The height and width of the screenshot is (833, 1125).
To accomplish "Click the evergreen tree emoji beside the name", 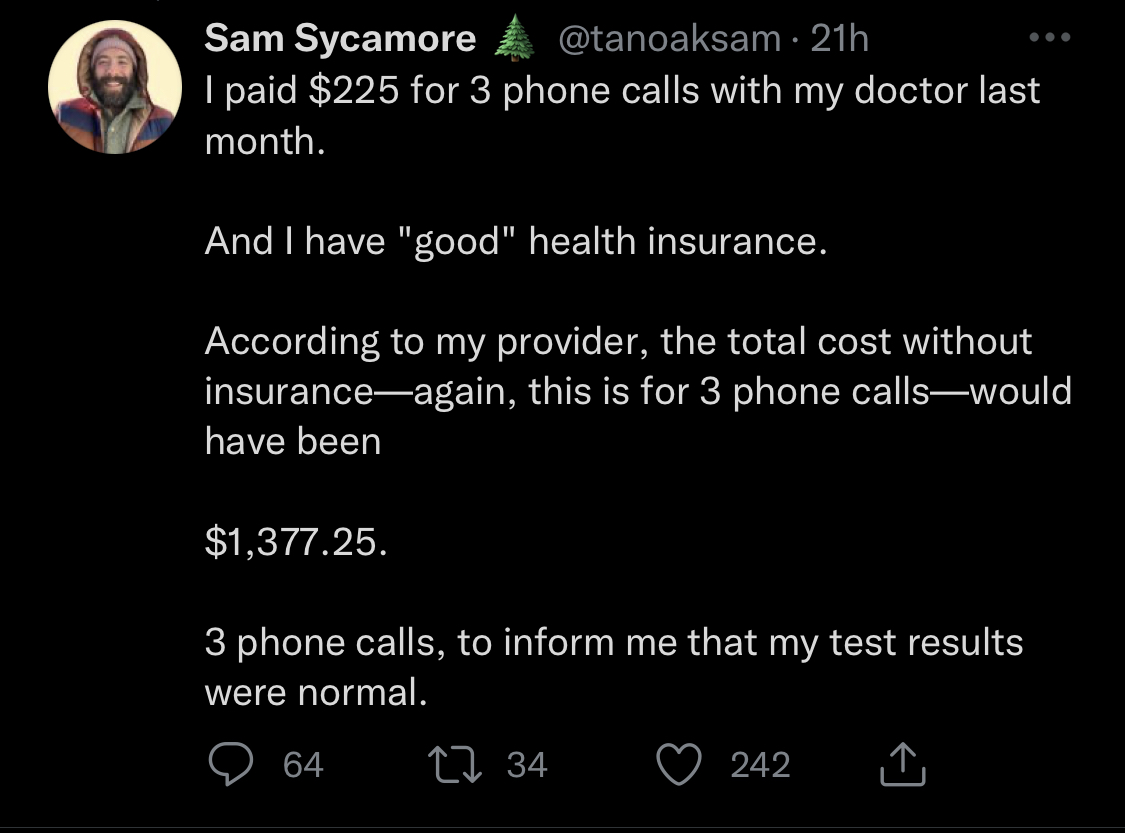I will (x=510, y=40).
